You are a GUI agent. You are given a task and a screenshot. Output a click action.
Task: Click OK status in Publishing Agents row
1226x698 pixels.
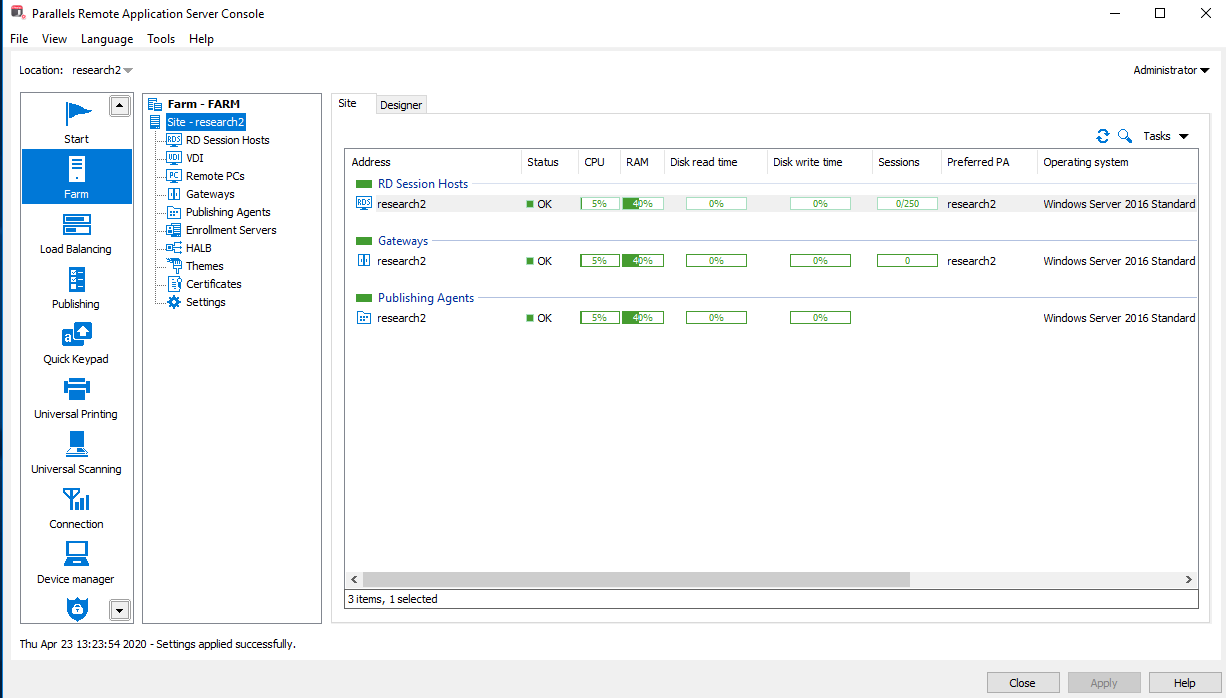tap(539, 318)
